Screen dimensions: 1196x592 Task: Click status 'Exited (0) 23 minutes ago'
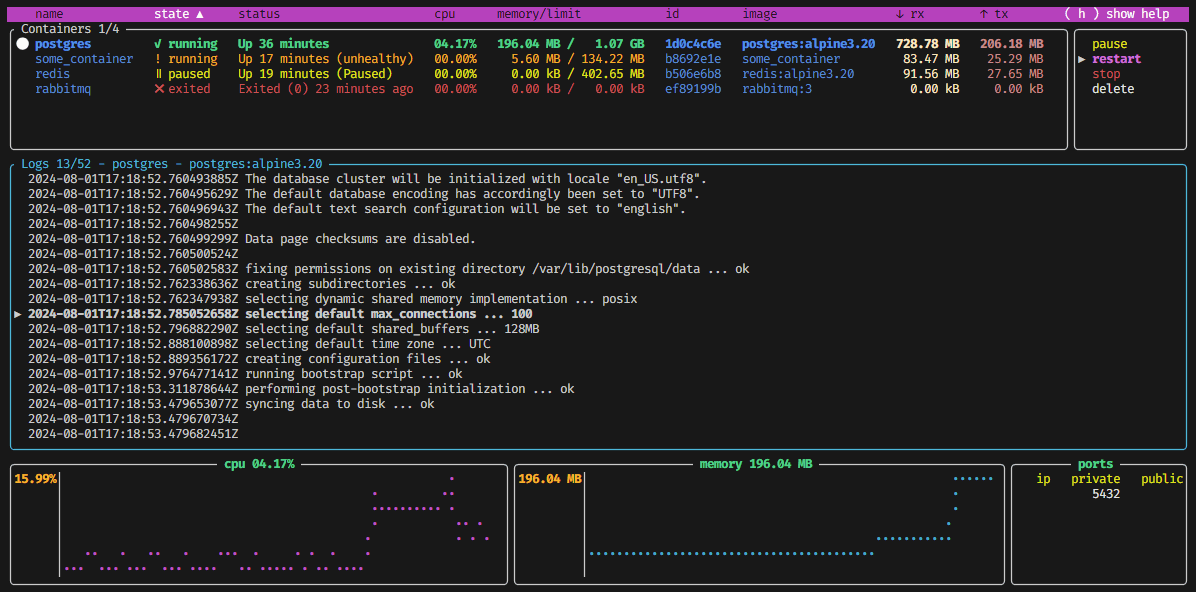click(326, 88)
